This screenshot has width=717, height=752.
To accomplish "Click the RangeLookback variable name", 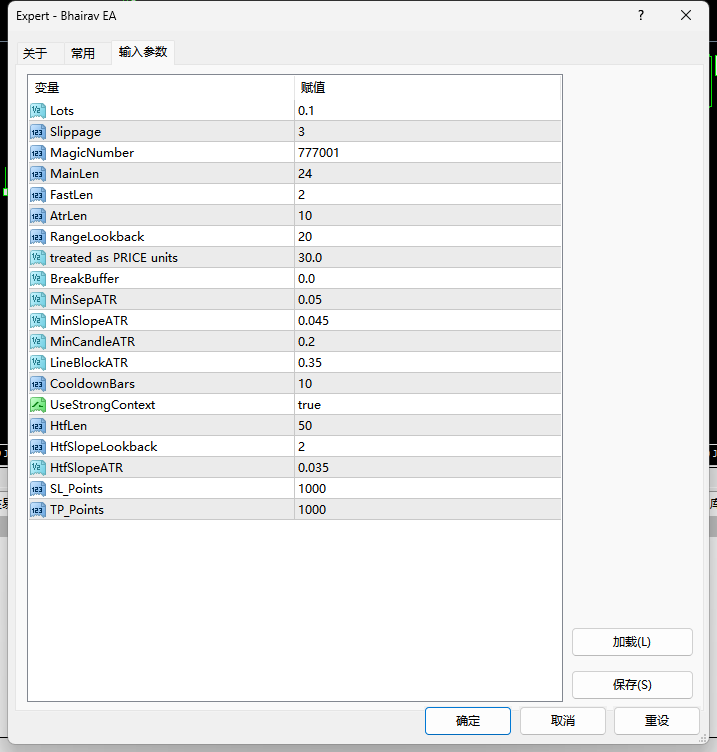I will click(97, 237).
